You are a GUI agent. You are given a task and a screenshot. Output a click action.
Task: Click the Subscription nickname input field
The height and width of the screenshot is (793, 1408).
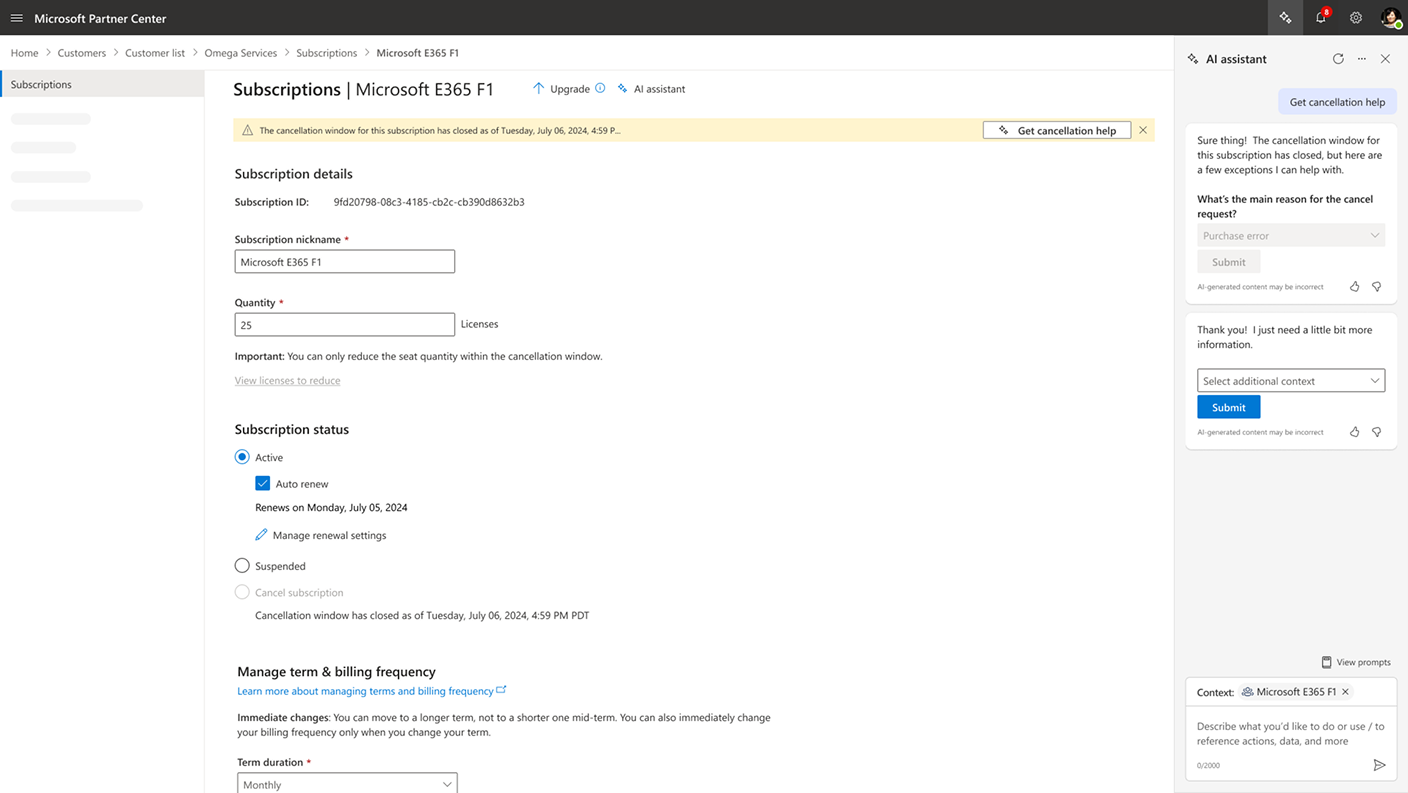coord(345,261)
